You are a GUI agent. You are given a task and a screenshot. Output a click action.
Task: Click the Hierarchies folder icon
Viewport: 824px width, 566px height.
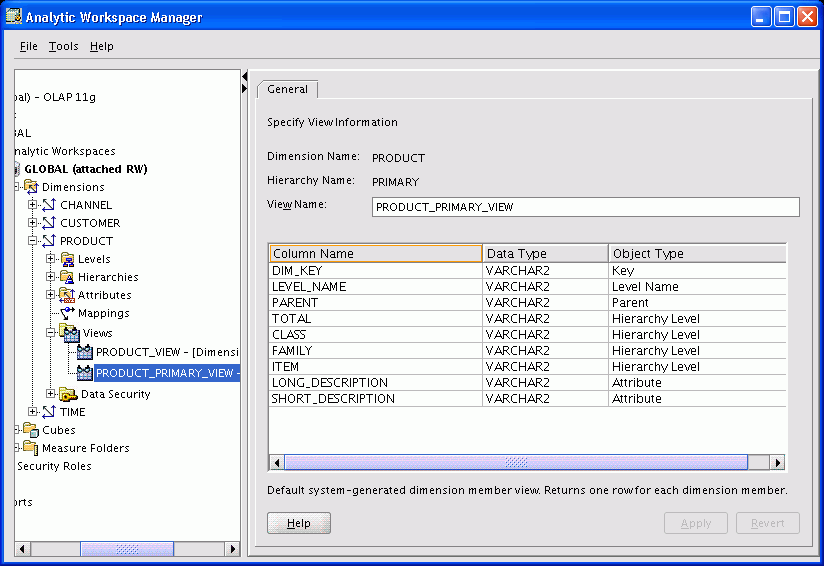[x=67, y=277]
